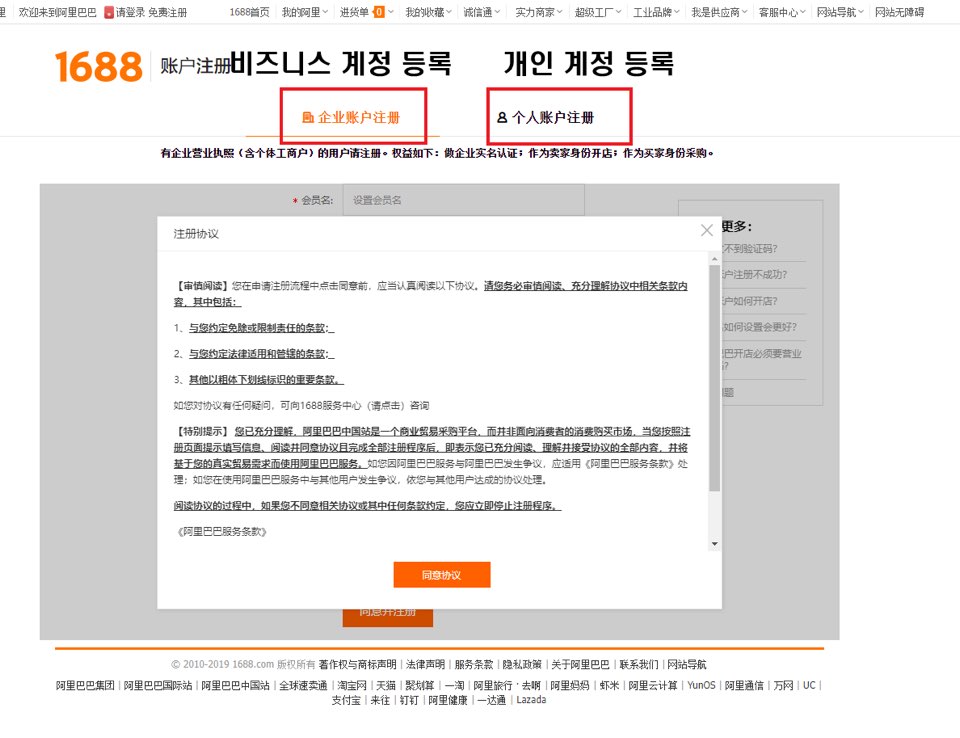Screen dimensions: 960x738
Task: Open 服务条款 footer link
Action: (x=474, y=665)
